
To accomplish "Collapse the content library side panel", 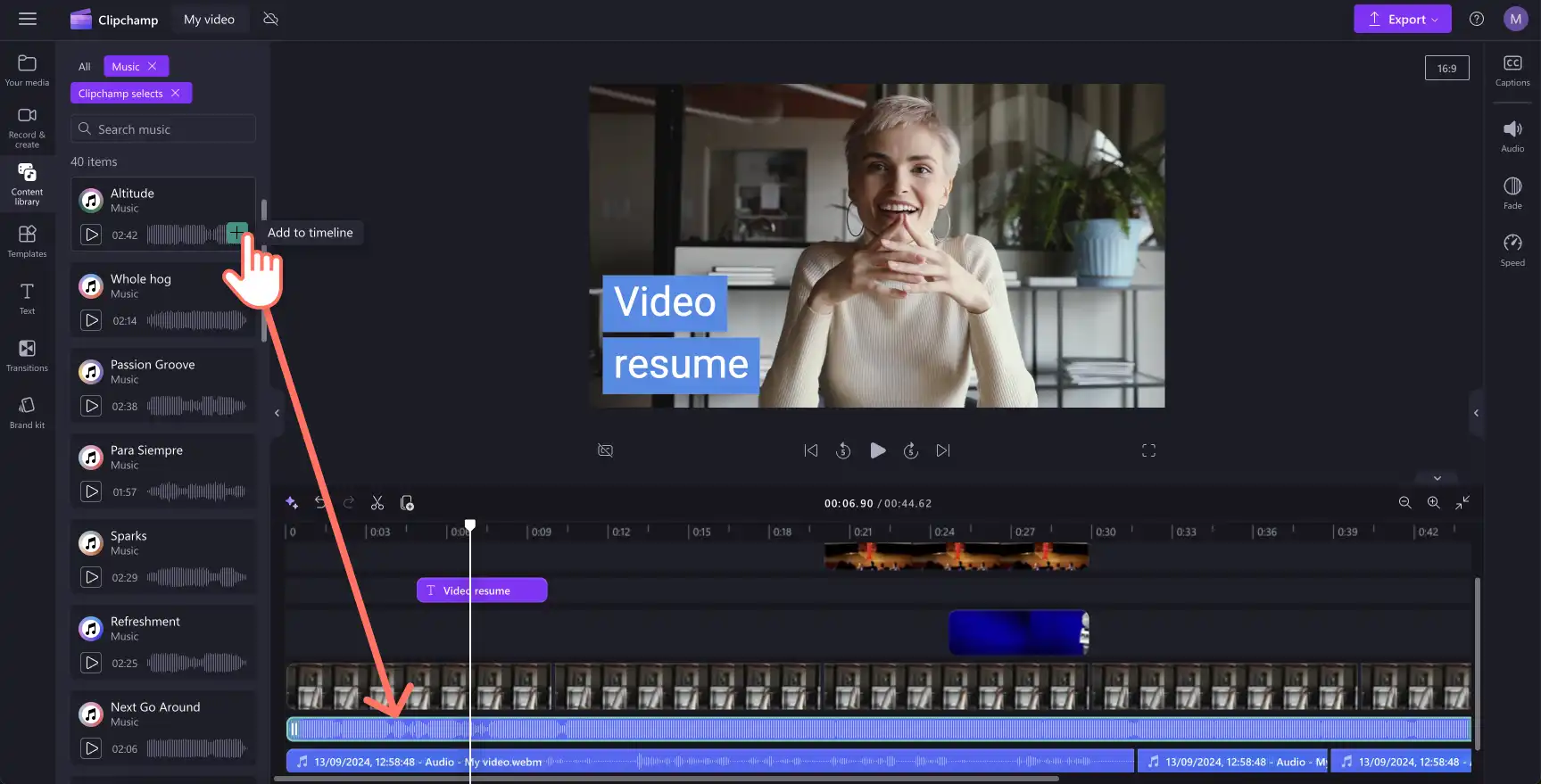I will [x=277, y=413].
